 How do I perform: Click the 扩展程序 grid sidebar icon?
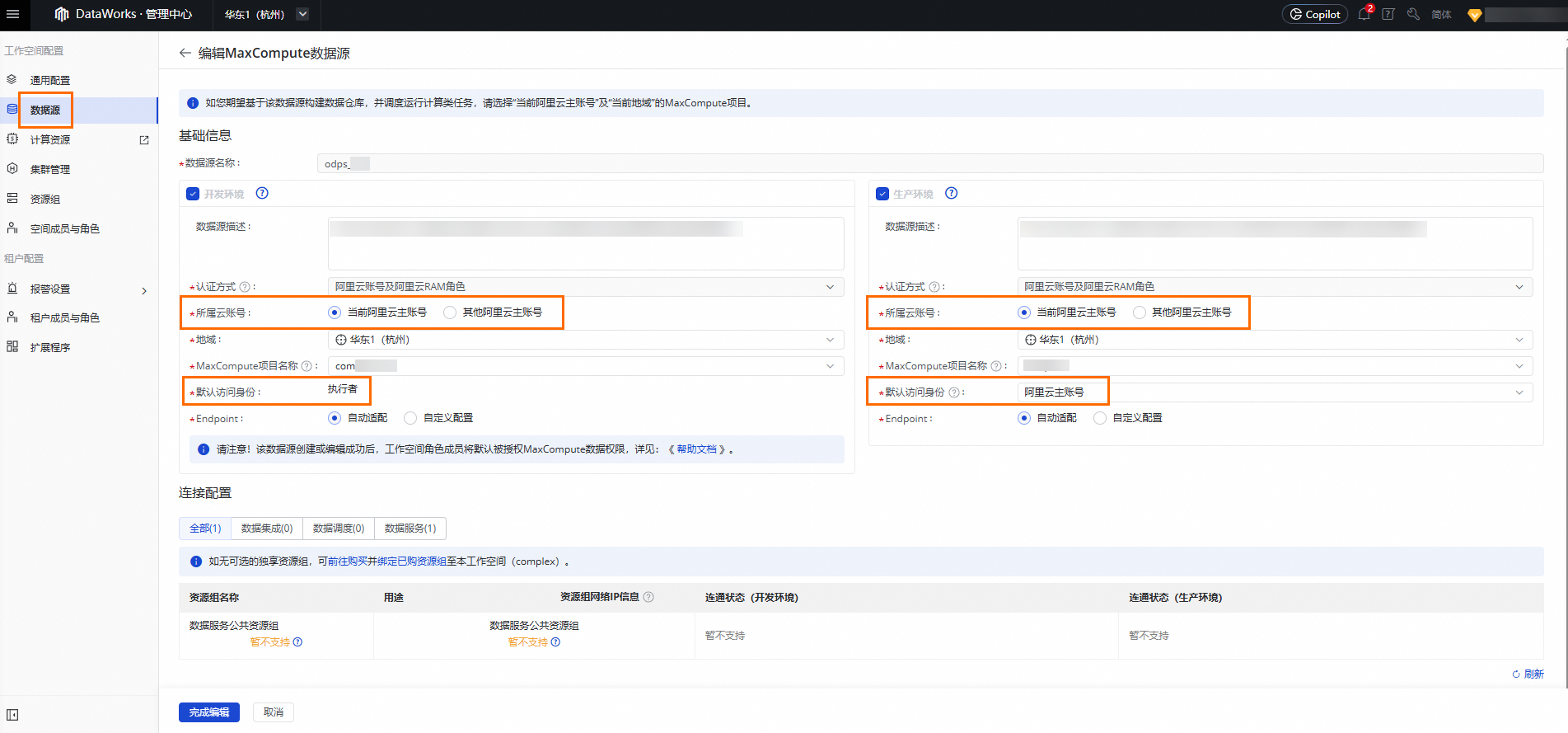coord(12,347)
